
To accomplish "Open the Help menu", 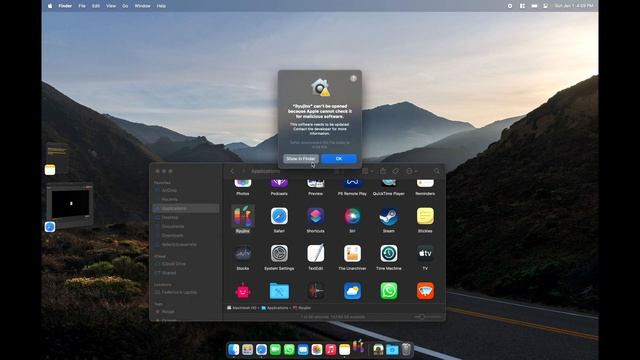I will 161,6.
